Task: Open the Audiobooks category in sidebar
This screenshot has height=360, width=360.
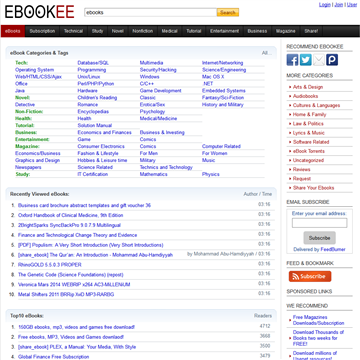Action: tap(305, 96)
